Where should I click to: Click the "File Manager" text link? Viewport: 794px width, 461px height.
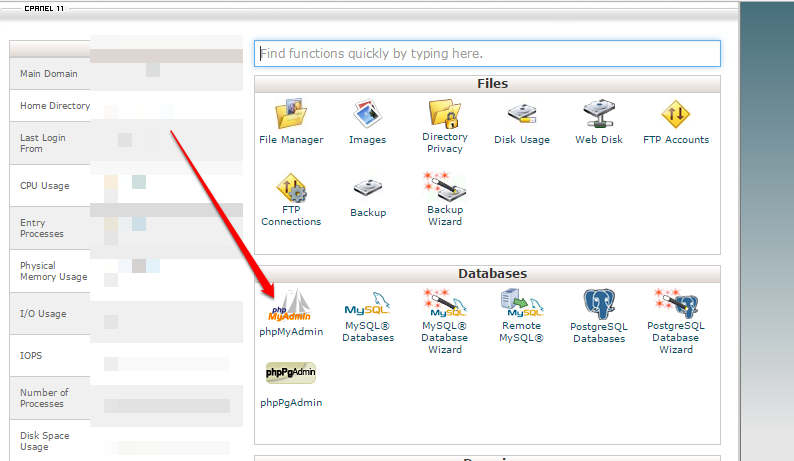click(x=291, y=140)
